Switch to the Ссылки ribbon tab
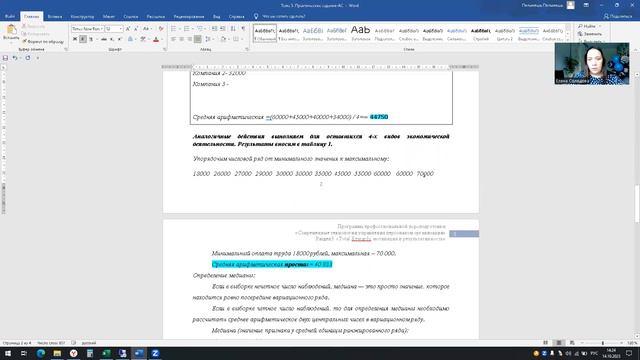The width and height of the screenshot is (640, 360). click(131, 16)
